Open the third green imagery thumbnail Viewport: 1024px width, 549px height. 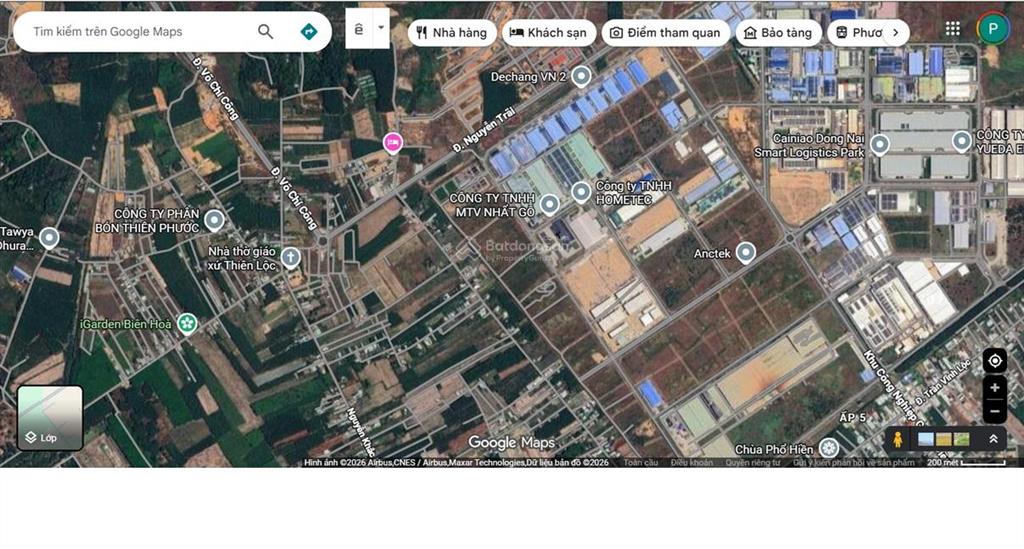click(962, 439)
